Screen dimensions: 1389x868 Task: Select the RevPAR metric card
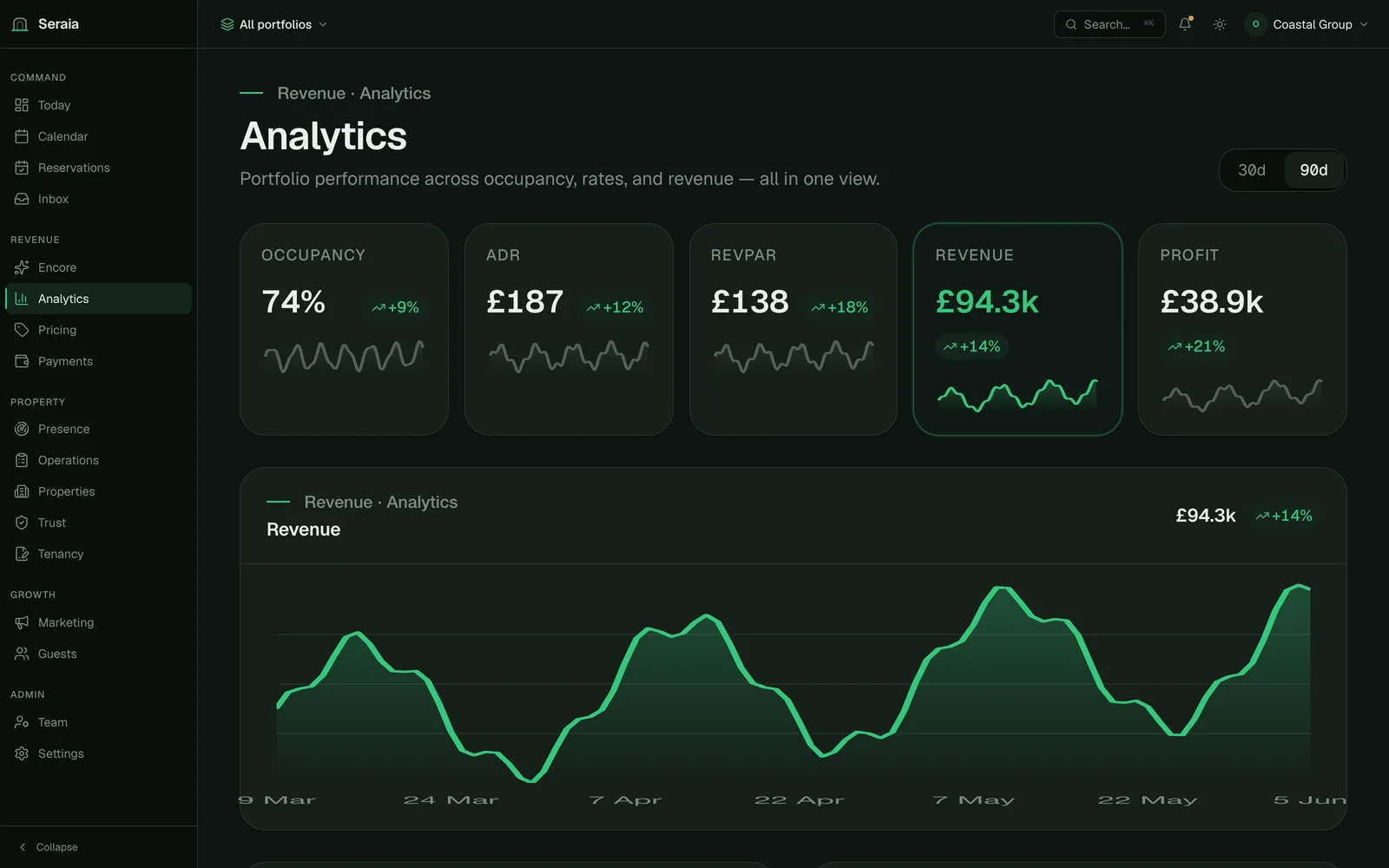[x=793, y=329]
